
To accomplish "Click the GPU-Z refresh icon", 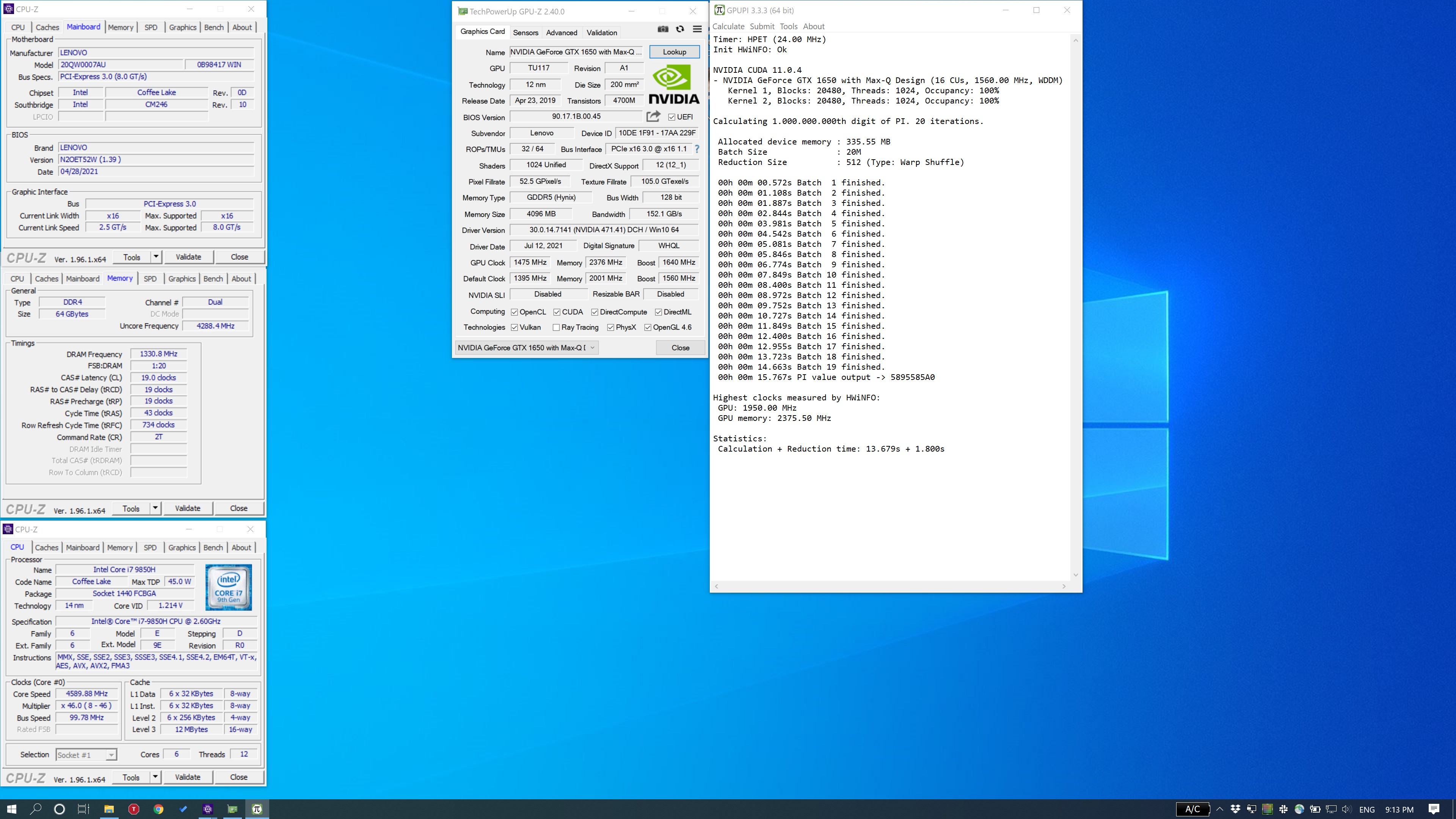I will tap(680, 29).
